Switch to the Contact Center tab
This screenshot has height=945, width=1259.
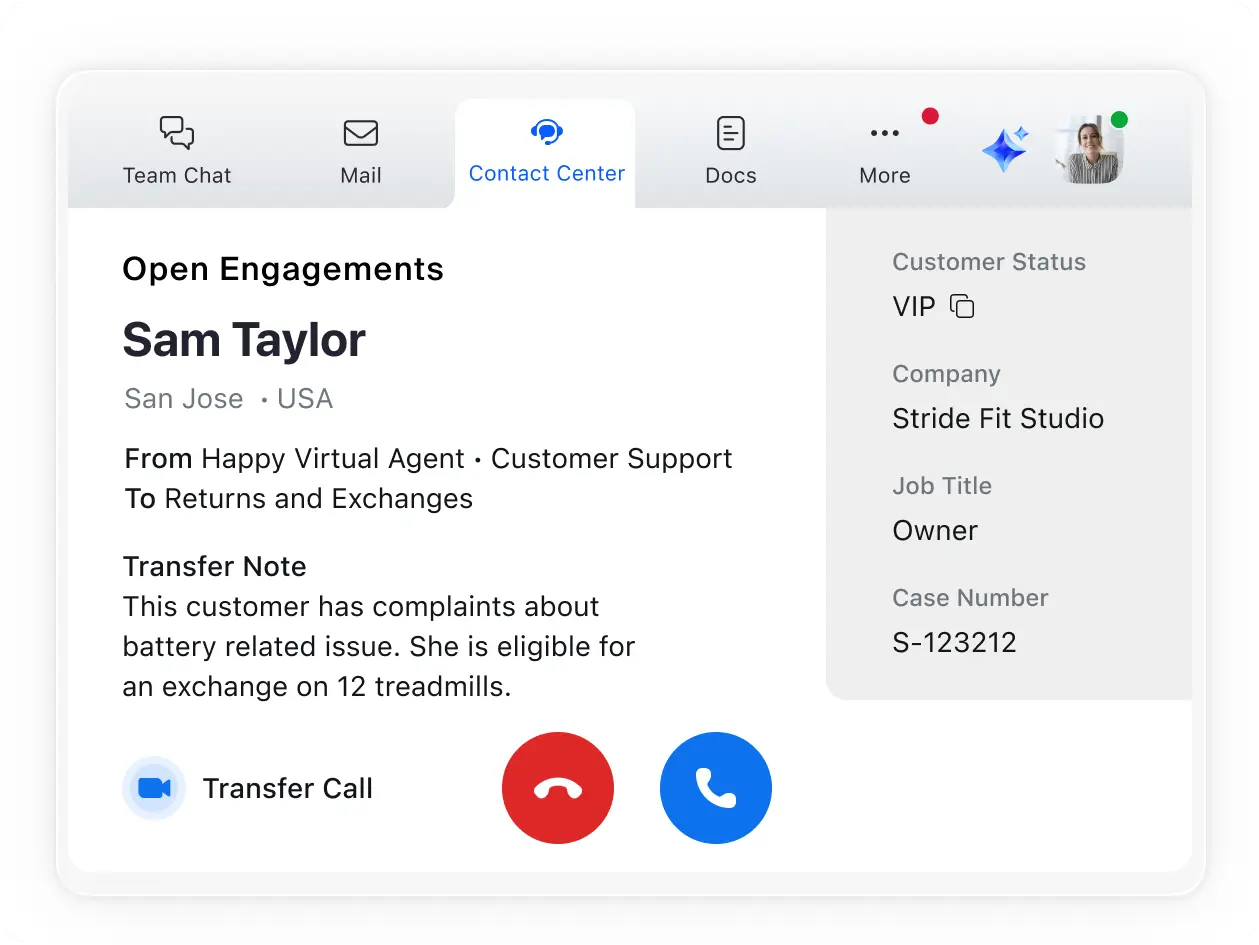click(x=546, y=152)
